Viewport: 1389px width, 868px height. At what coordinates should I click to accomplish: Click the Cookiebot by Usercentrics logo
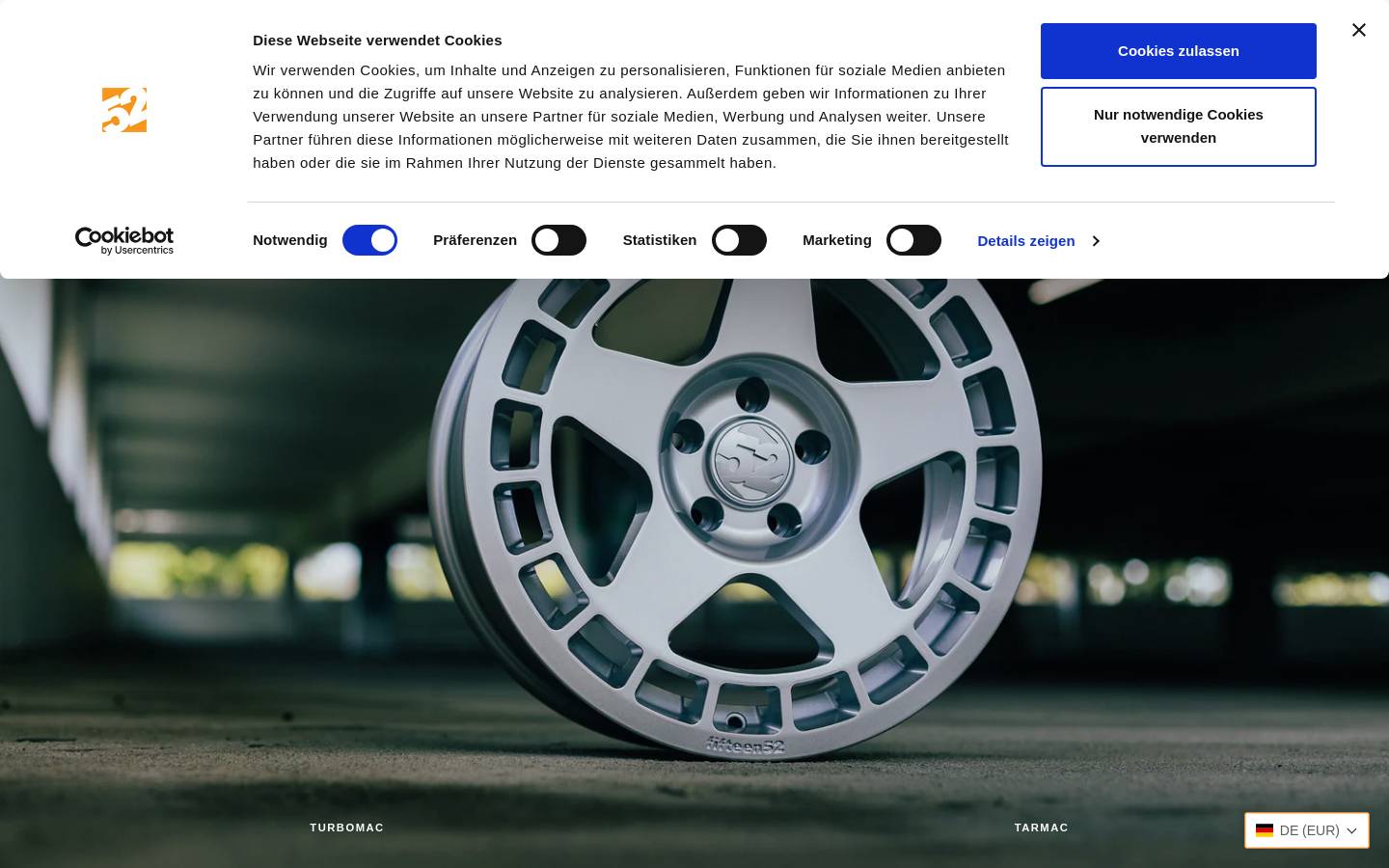coord(124,241)
